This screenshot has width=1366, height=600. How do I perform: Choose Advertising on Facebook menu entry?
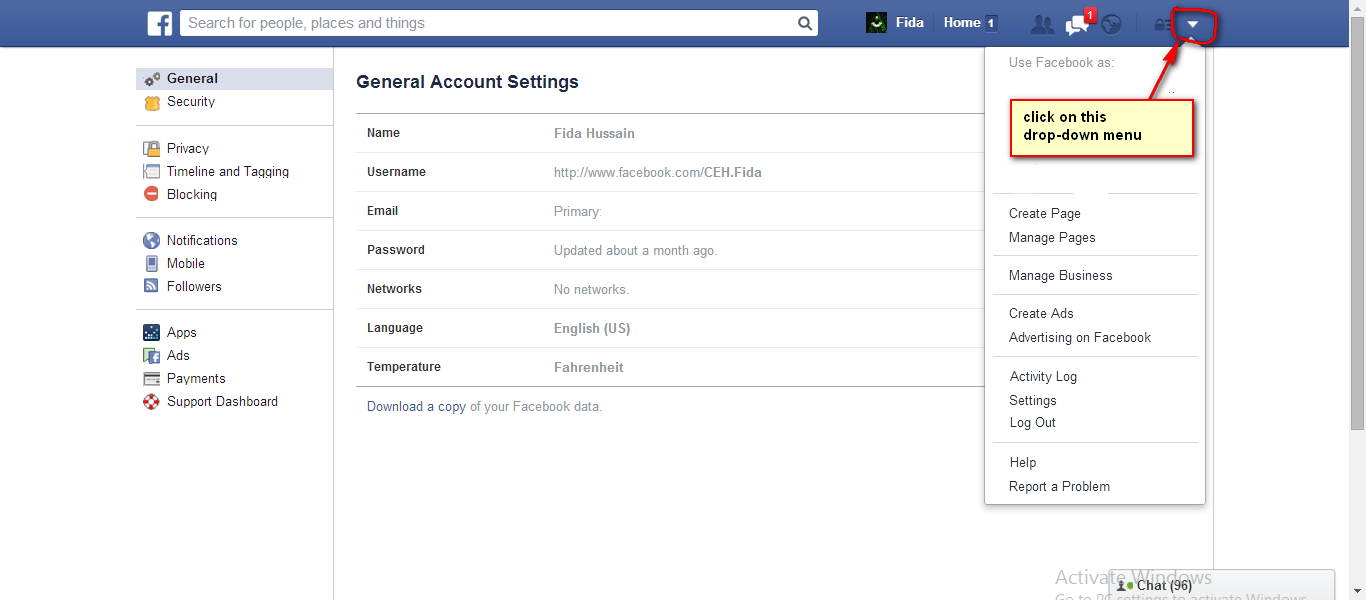point(1080,337)
